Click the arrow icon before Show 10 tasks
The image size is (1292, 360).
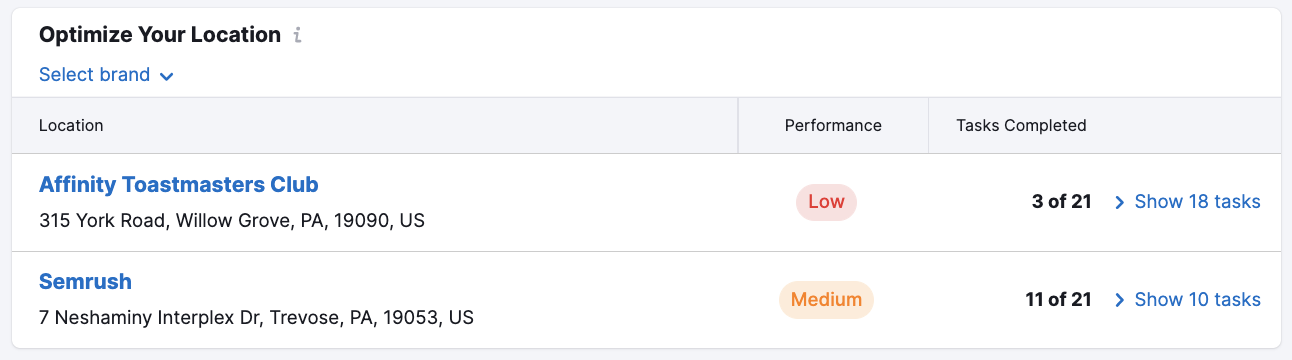coord(1120,300)
